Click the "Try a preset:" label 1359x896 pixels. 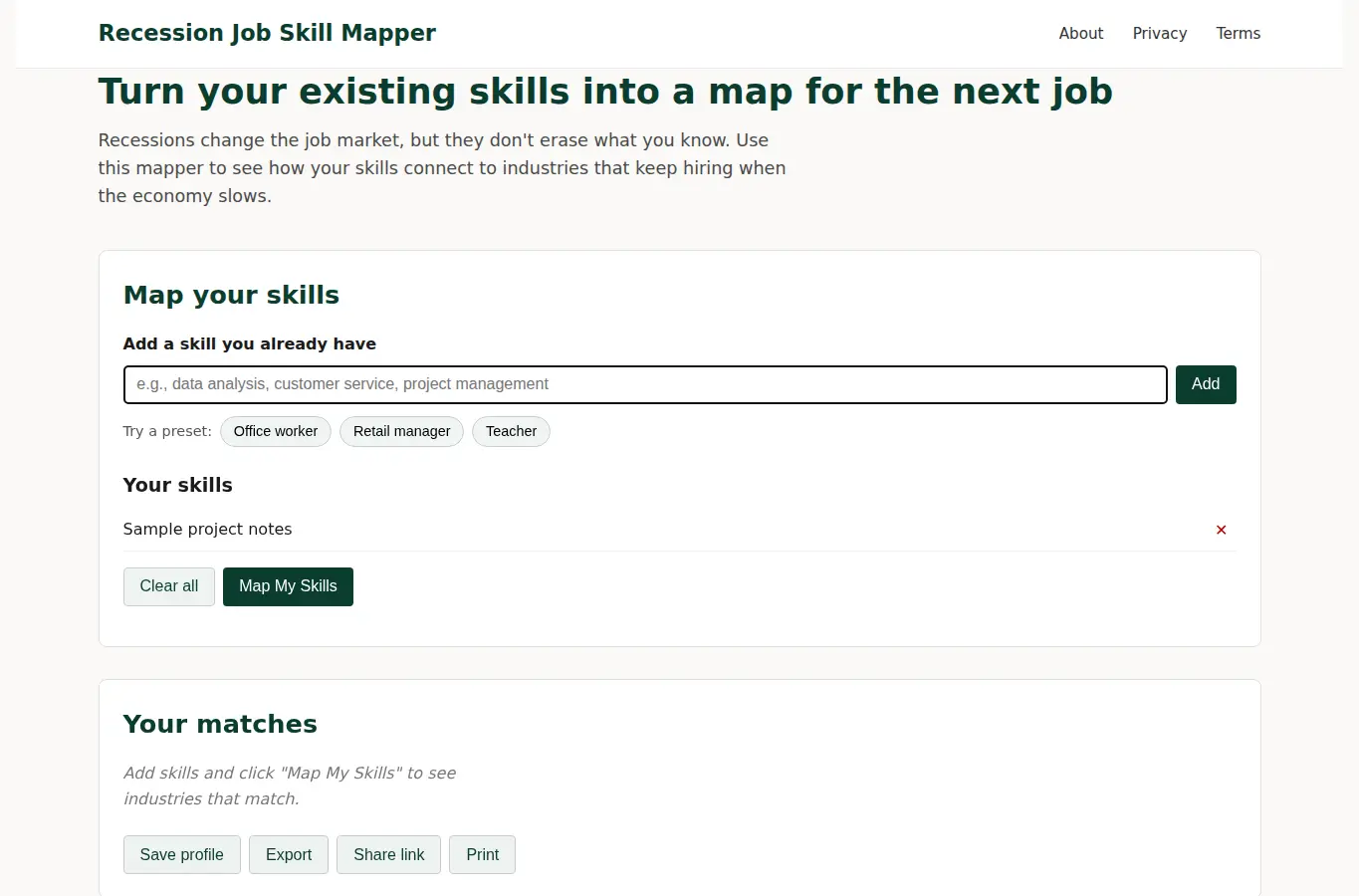click(x=167, y=431)
